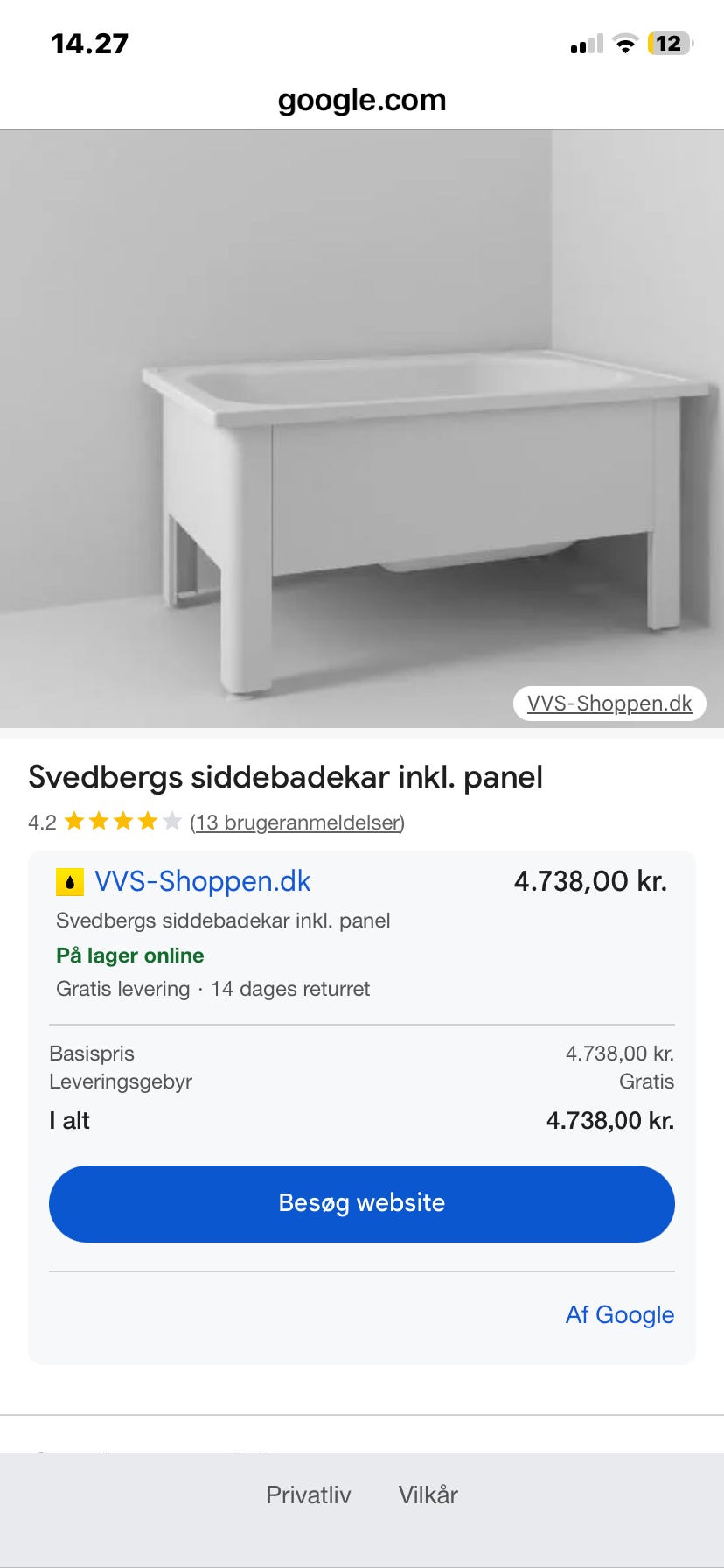Image resolution: width=724 pixels, height=1568 pixels.
Task: Open Privatliv in the footer
Action: [309, 1494]
